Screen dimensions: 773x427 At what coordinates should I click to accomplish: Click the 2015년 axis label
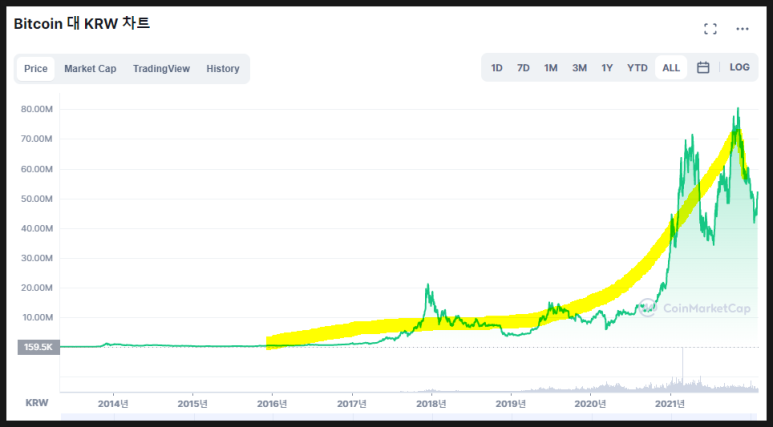click(192, 404)
